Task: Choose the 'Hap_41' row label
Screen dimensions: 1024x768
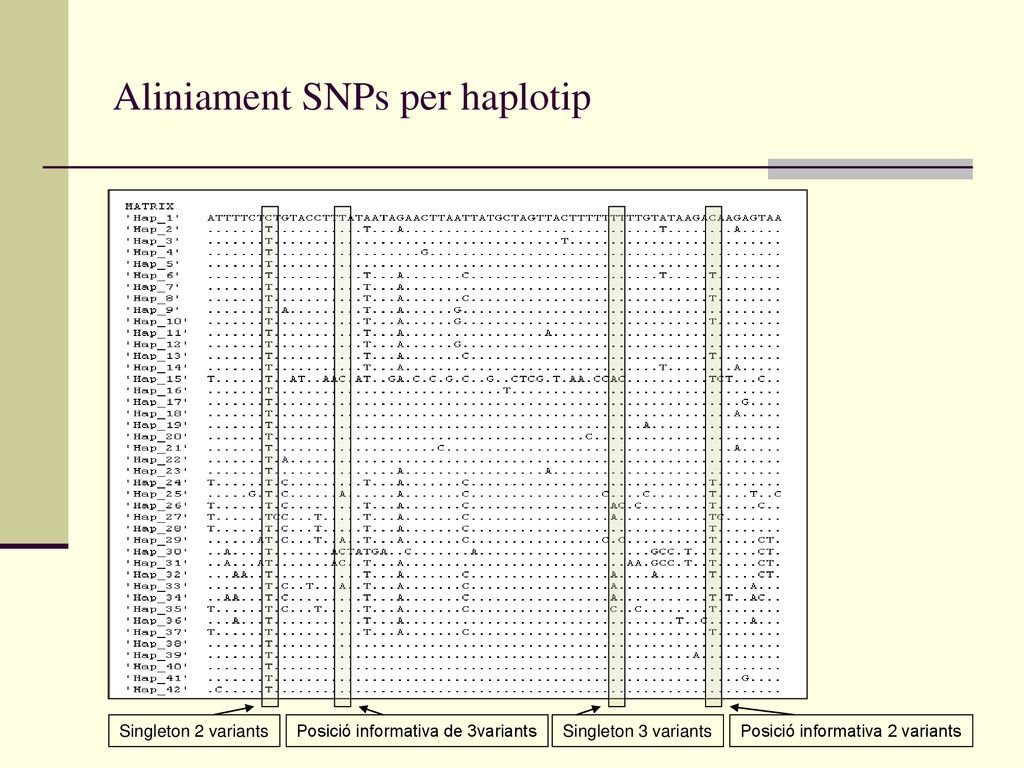Action: point(156,679)
